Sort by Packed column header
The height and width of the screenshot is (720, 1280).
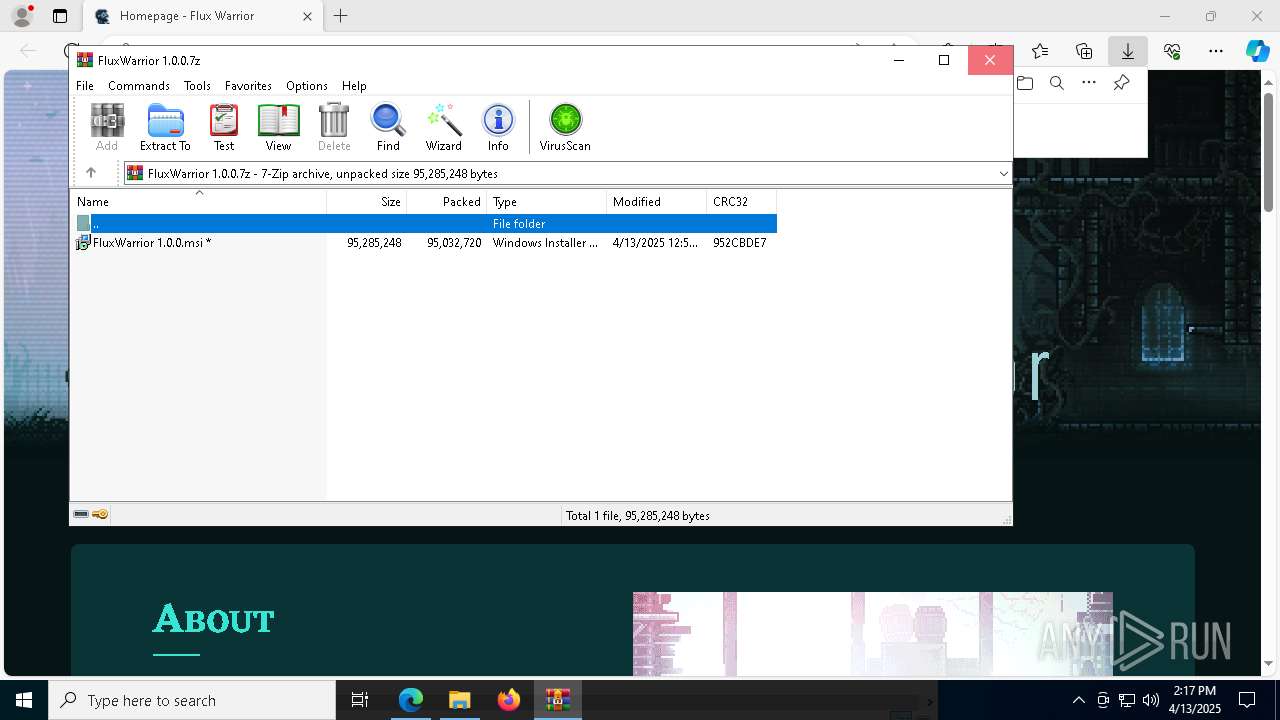click(447, 202)
